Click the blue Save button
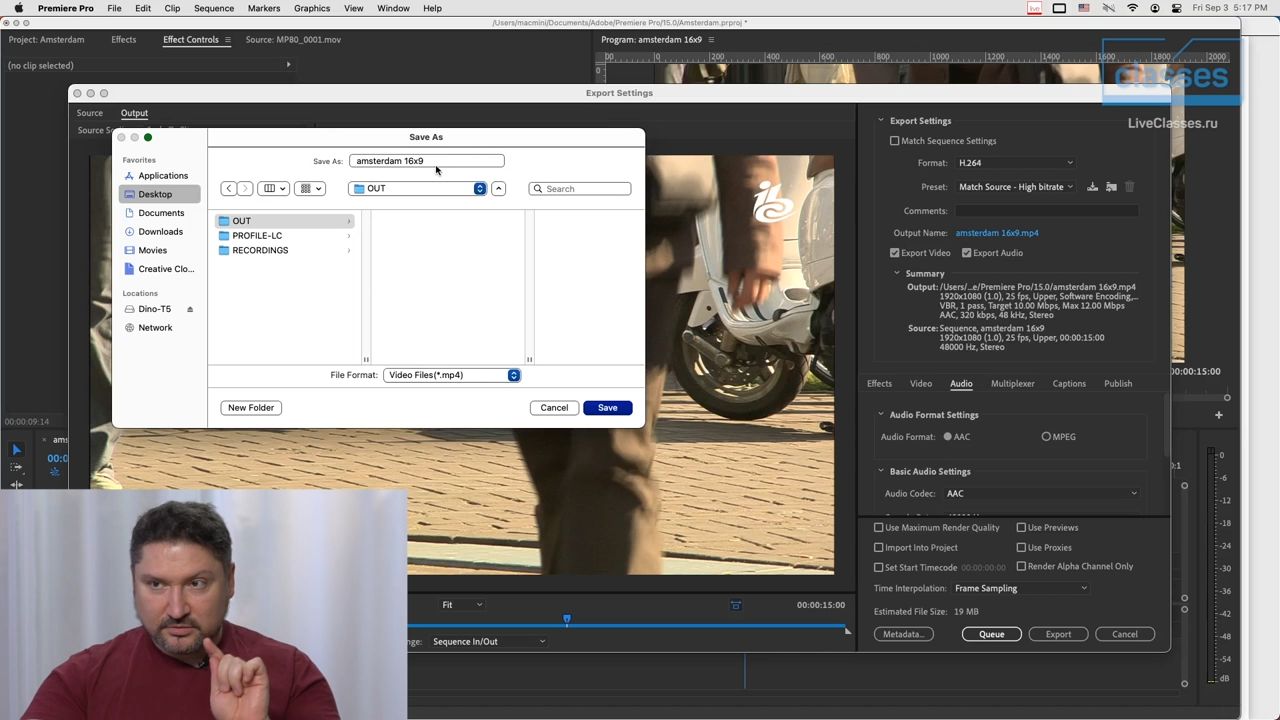 607,408
